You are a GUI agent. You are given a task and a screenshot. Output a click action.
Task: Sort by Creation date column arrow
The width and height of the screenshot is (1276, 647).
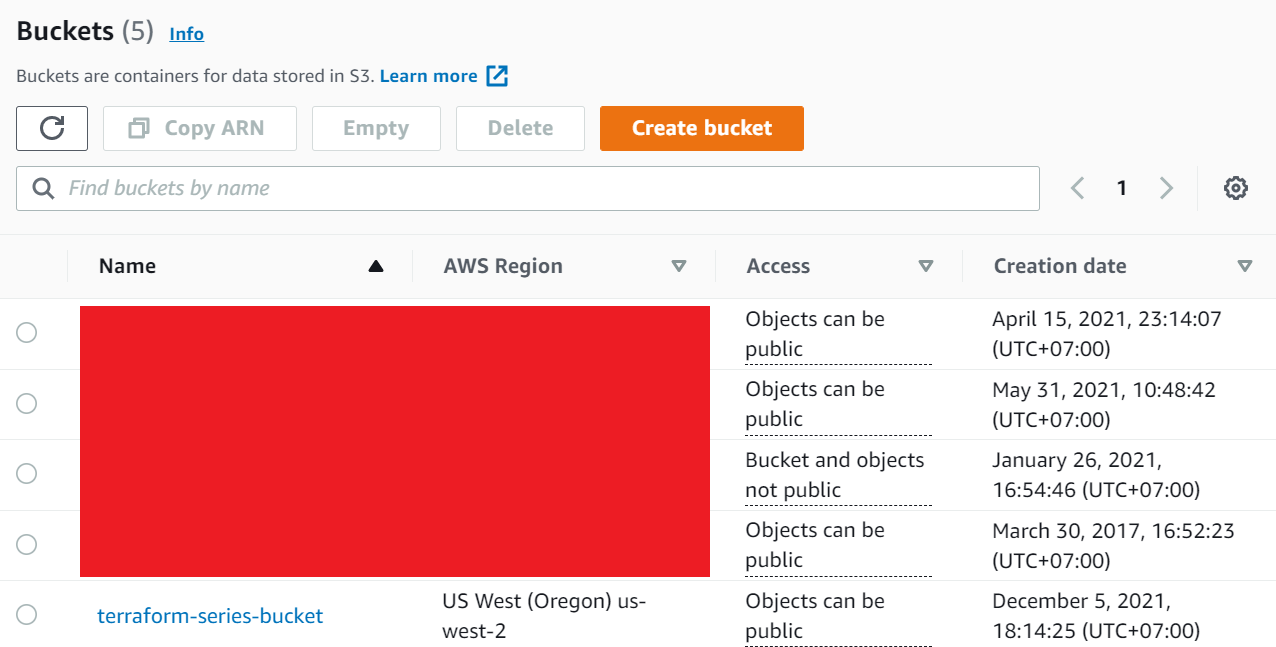pyautogui.click(x=1245, y=266)
